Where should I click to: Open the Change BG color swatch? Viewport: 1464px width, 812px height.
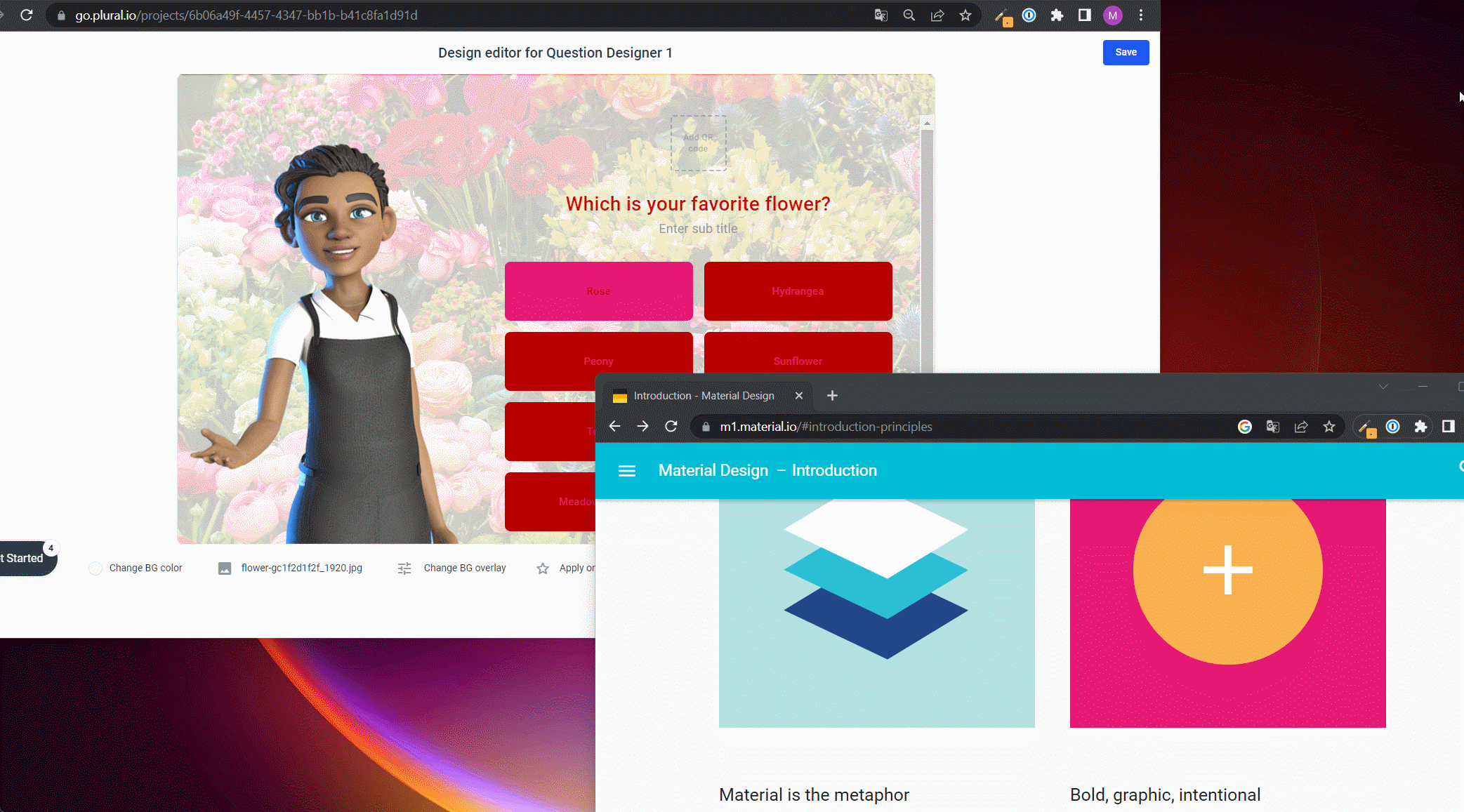tap(95, 568)
